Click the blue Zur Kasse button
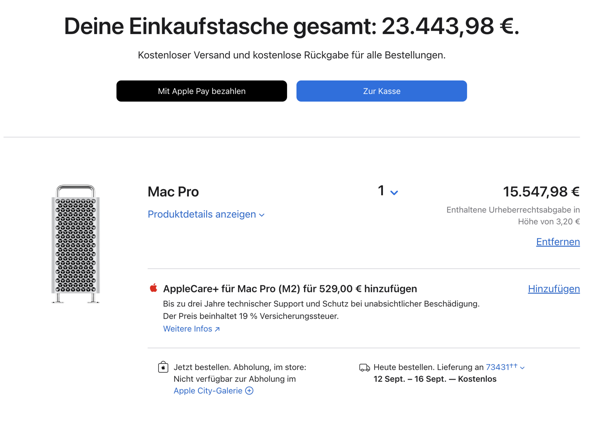Viewport: 590px width, 434px height. point(382,91)
